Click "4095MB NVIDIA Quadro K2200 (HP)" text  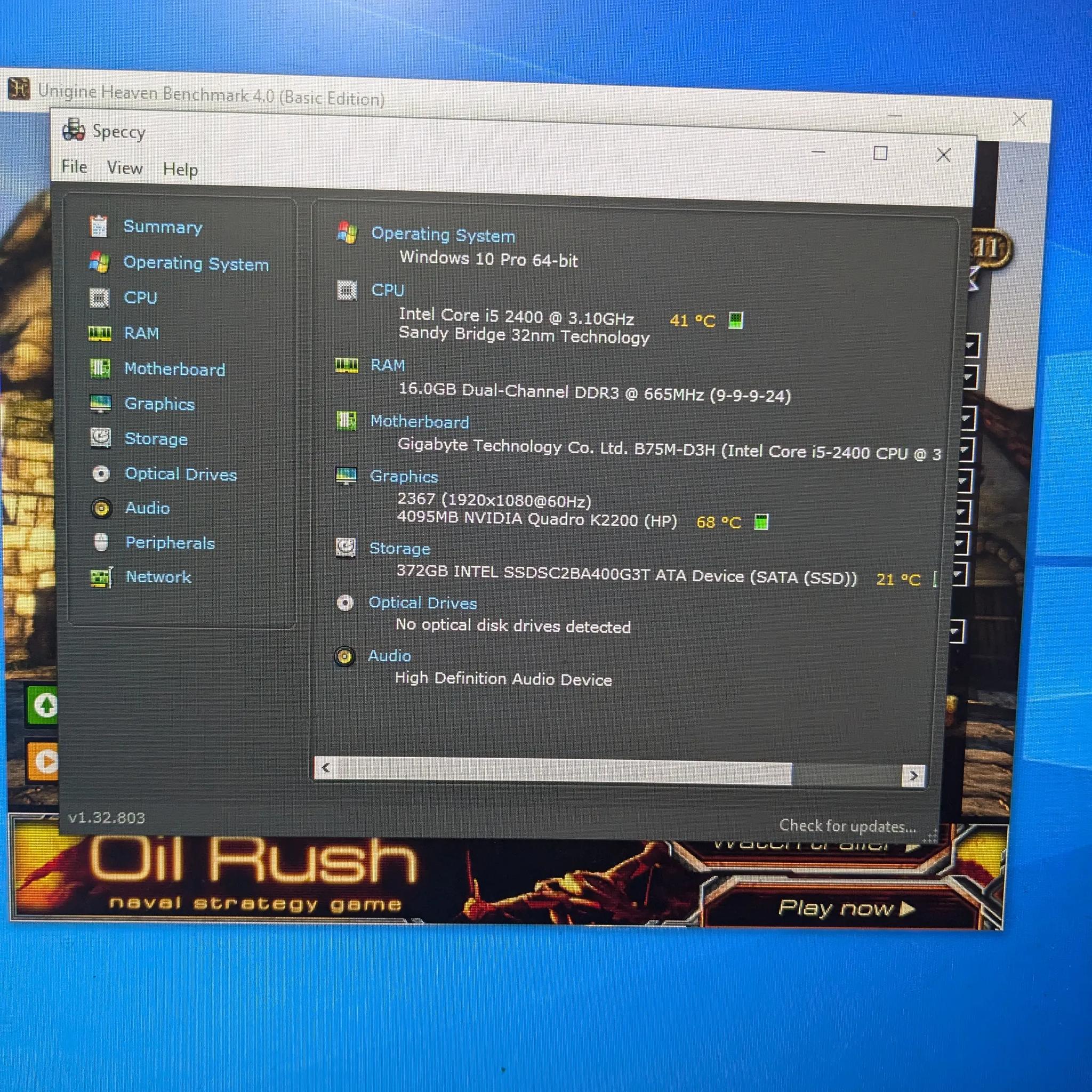[x=537, y=518]
